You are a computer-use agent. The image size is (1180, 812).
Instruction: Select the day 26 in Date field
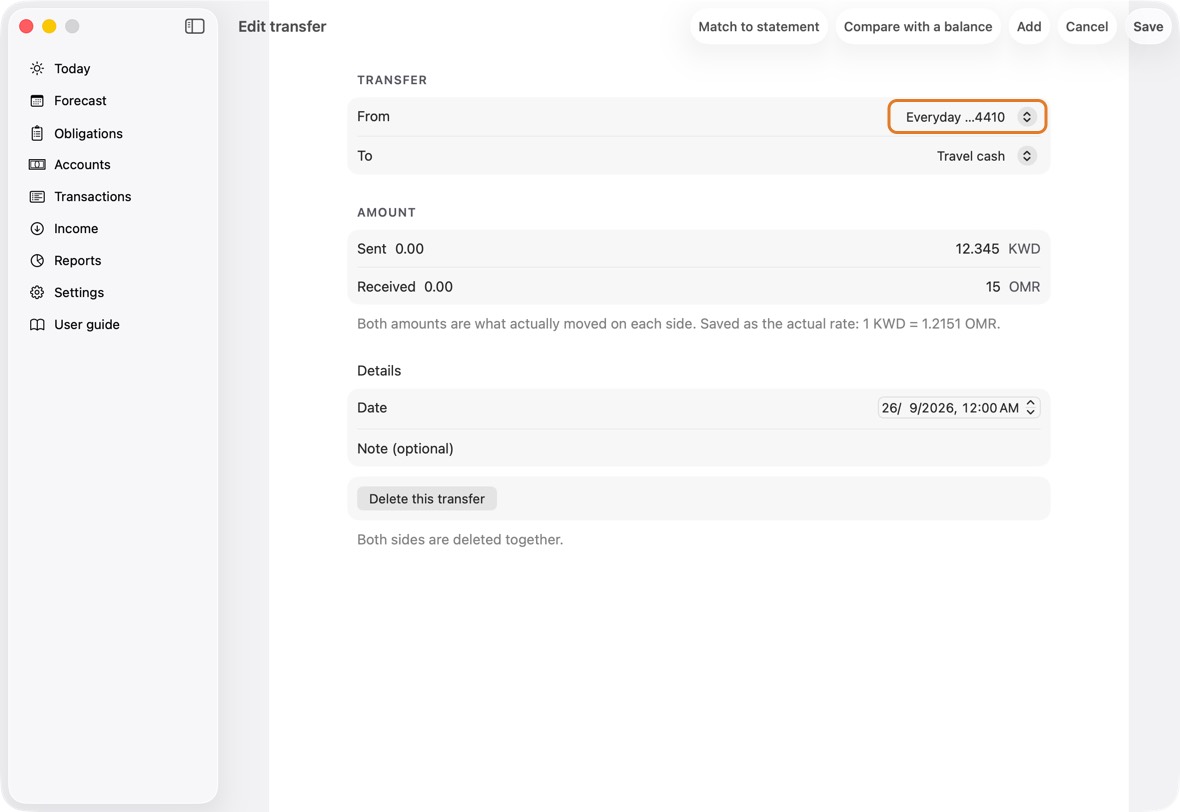click(x=890, y=408)
